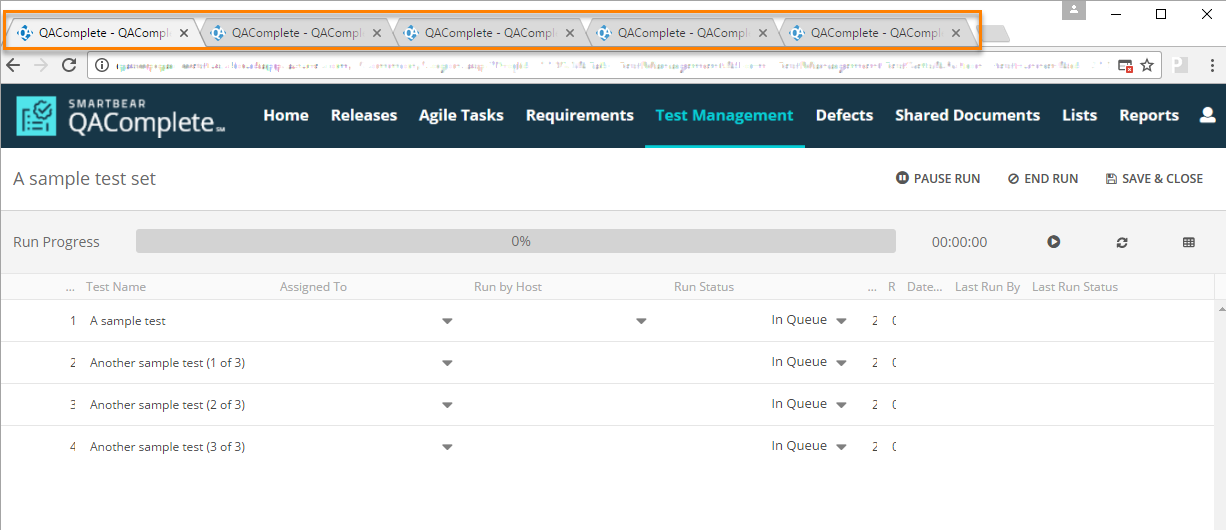The width and height of the screenshot is (1226, 530).
Task: Close the fourth QAComplete browser tab
Action: pyautogui.click(x=763, y=33)
